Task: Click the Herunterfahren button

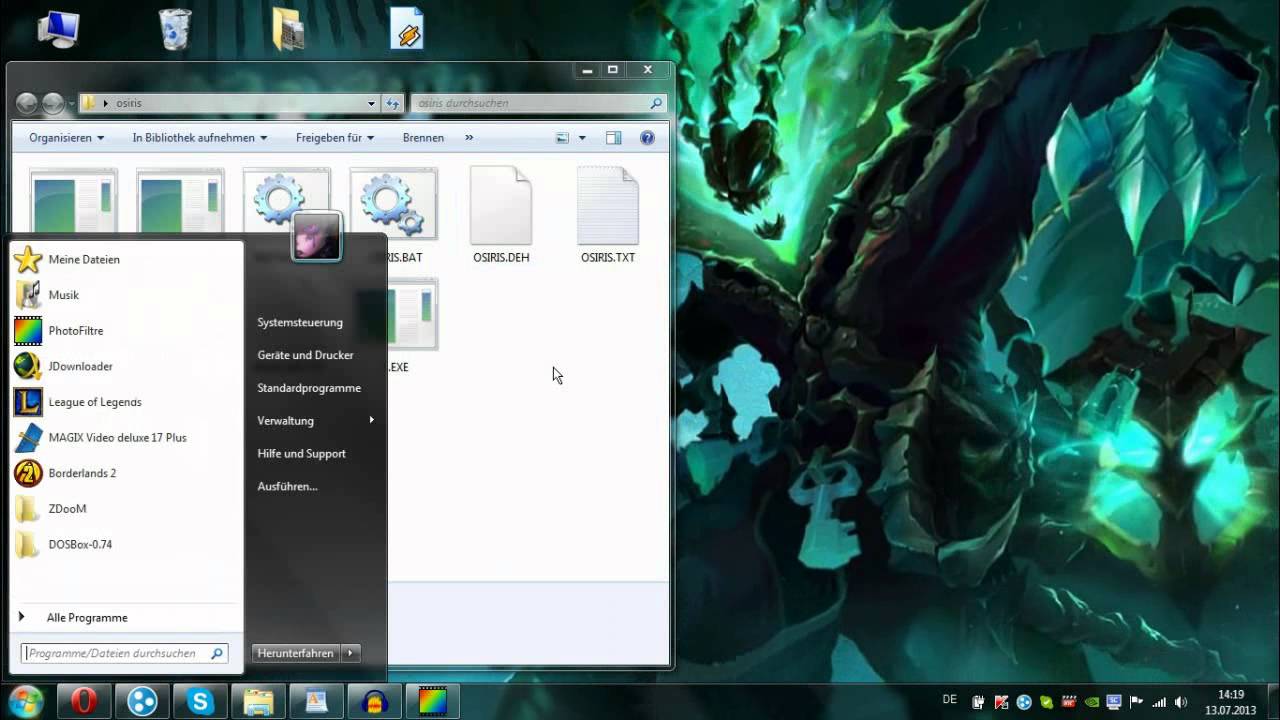Action: [296, 653]
